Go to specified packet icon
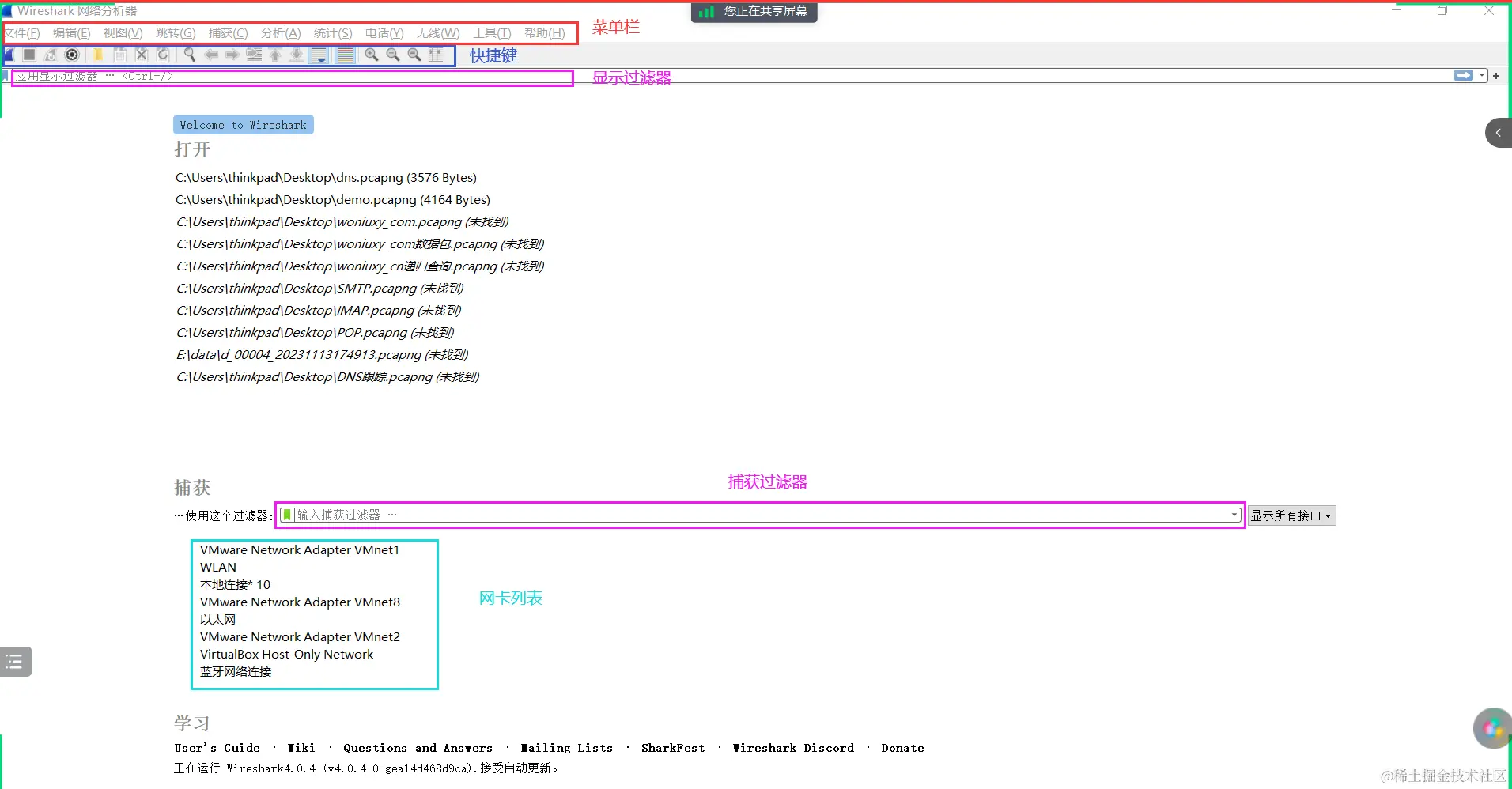1512x789 pixels. pyautogui.click(x=254, y=55)
